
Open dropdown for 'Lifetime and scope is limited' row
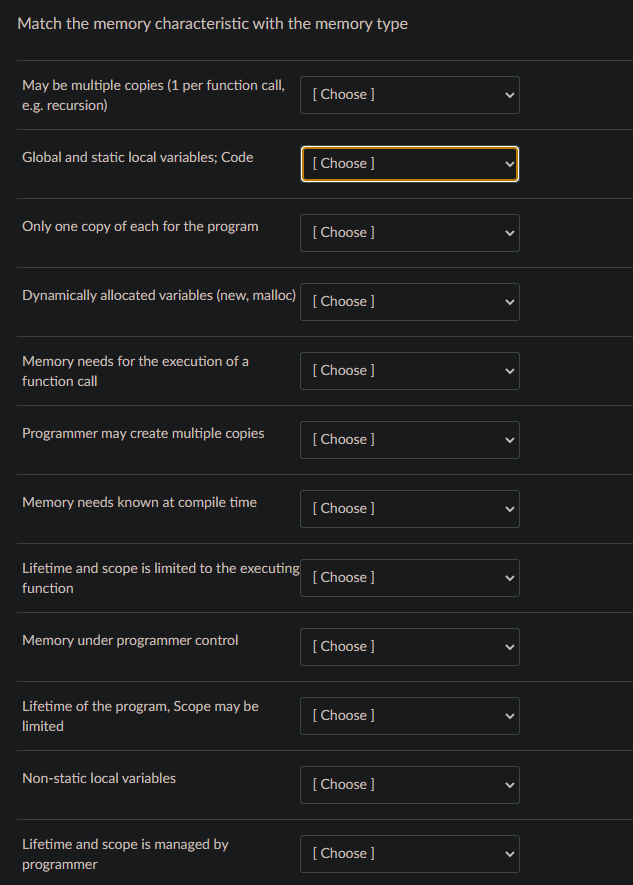[x=409, y=578]
